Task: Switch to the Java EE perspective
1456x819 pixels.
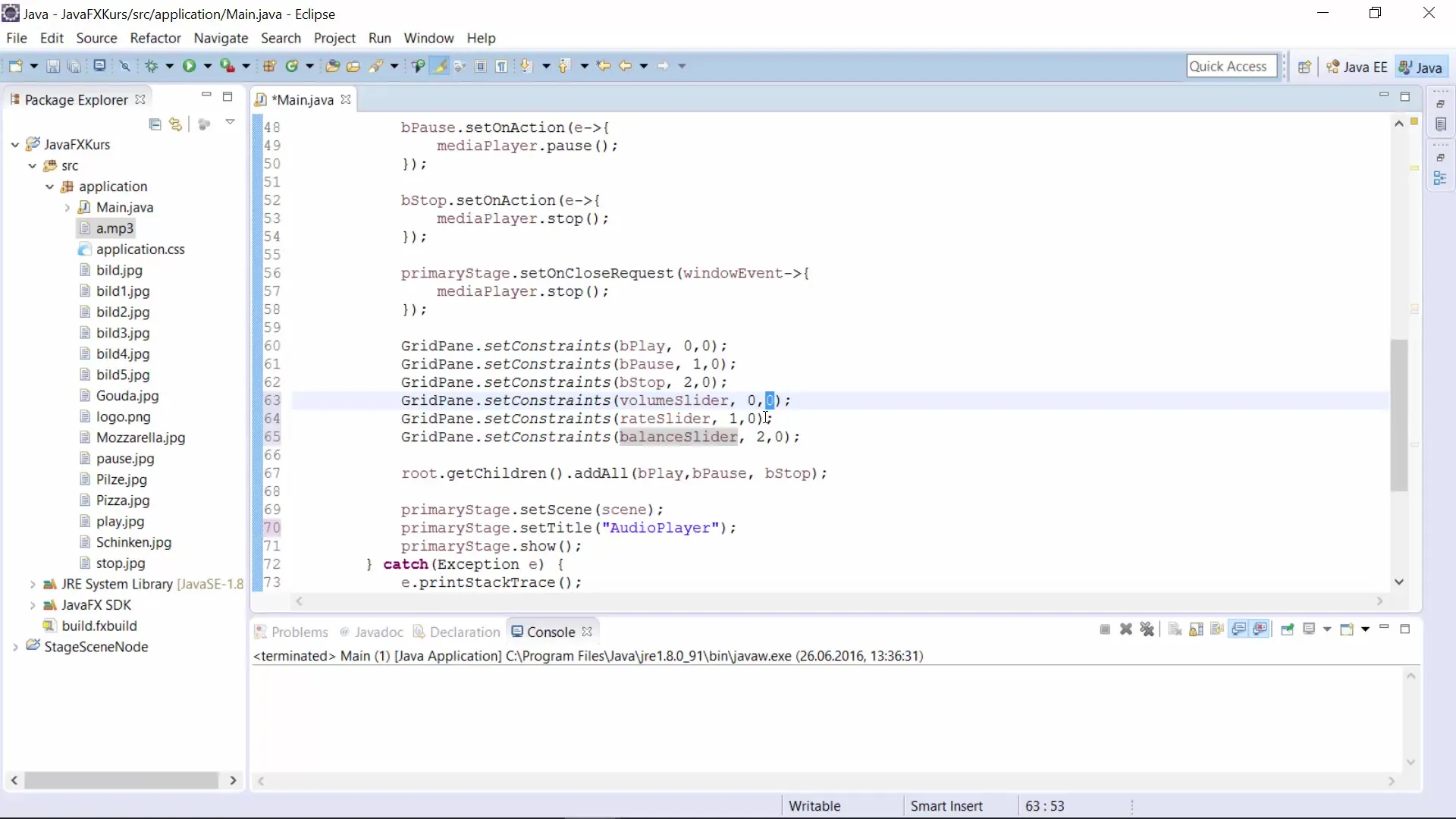Action: [1357, 67]
